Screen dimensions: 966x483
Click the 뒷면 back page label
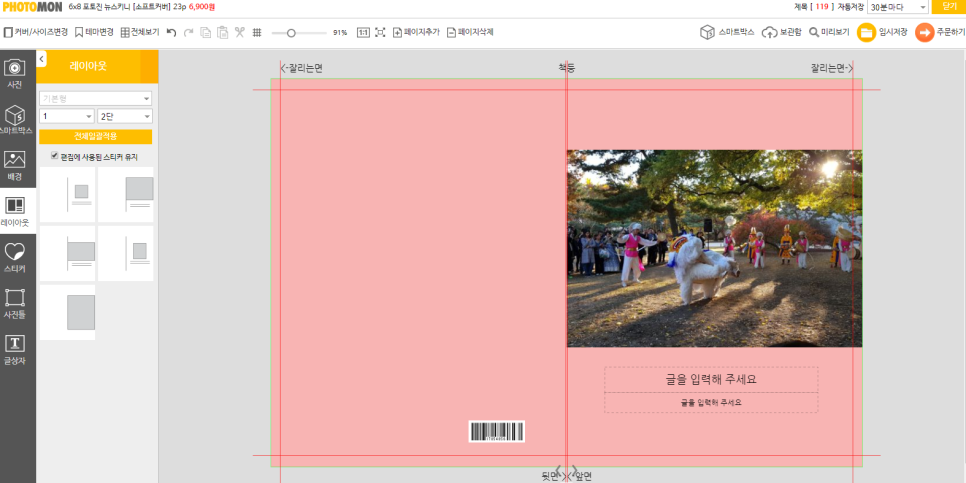550,476
